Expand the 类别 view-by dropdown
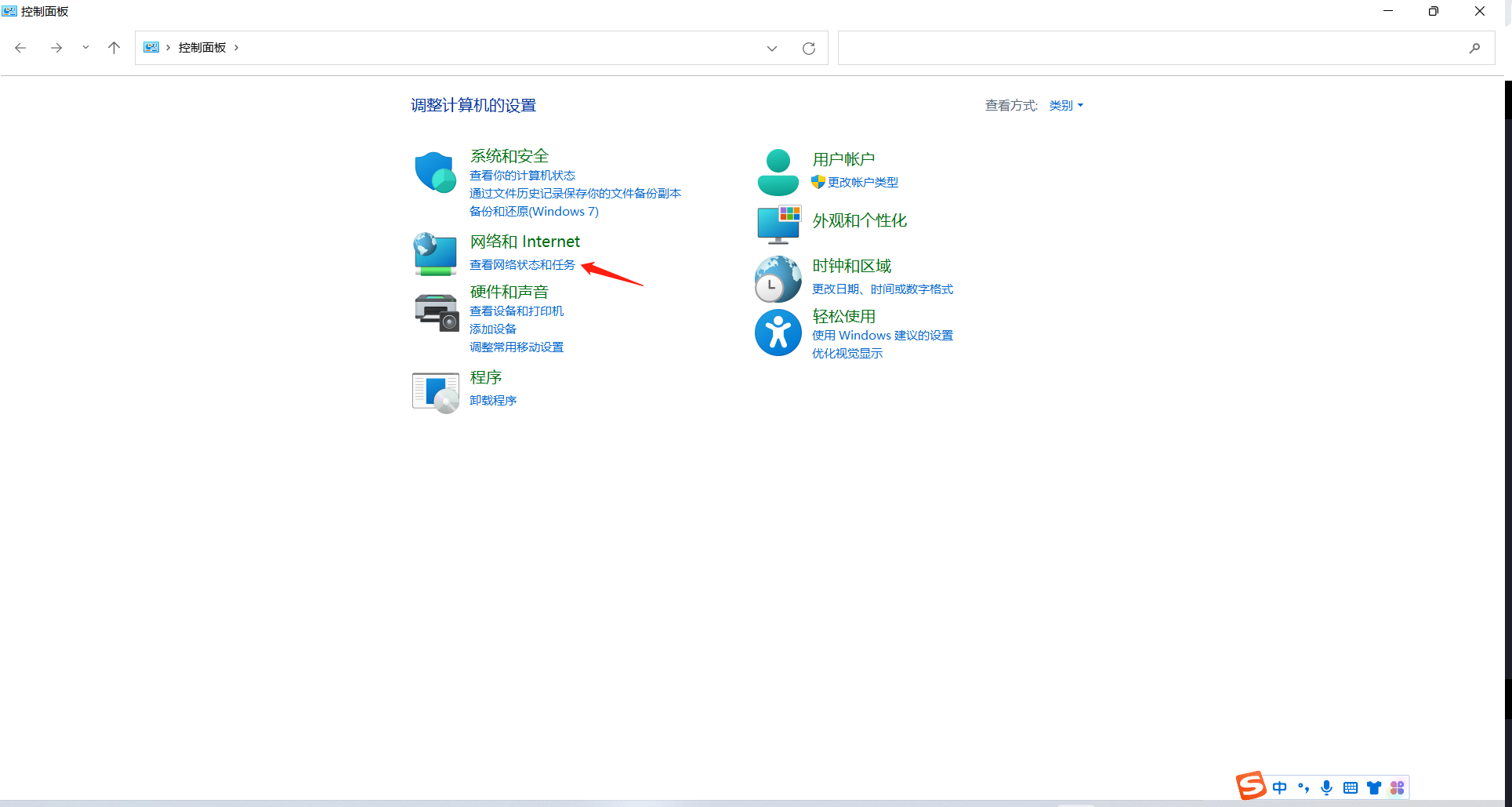Viewport: 1512px width, 807px height. (1066, 106)
